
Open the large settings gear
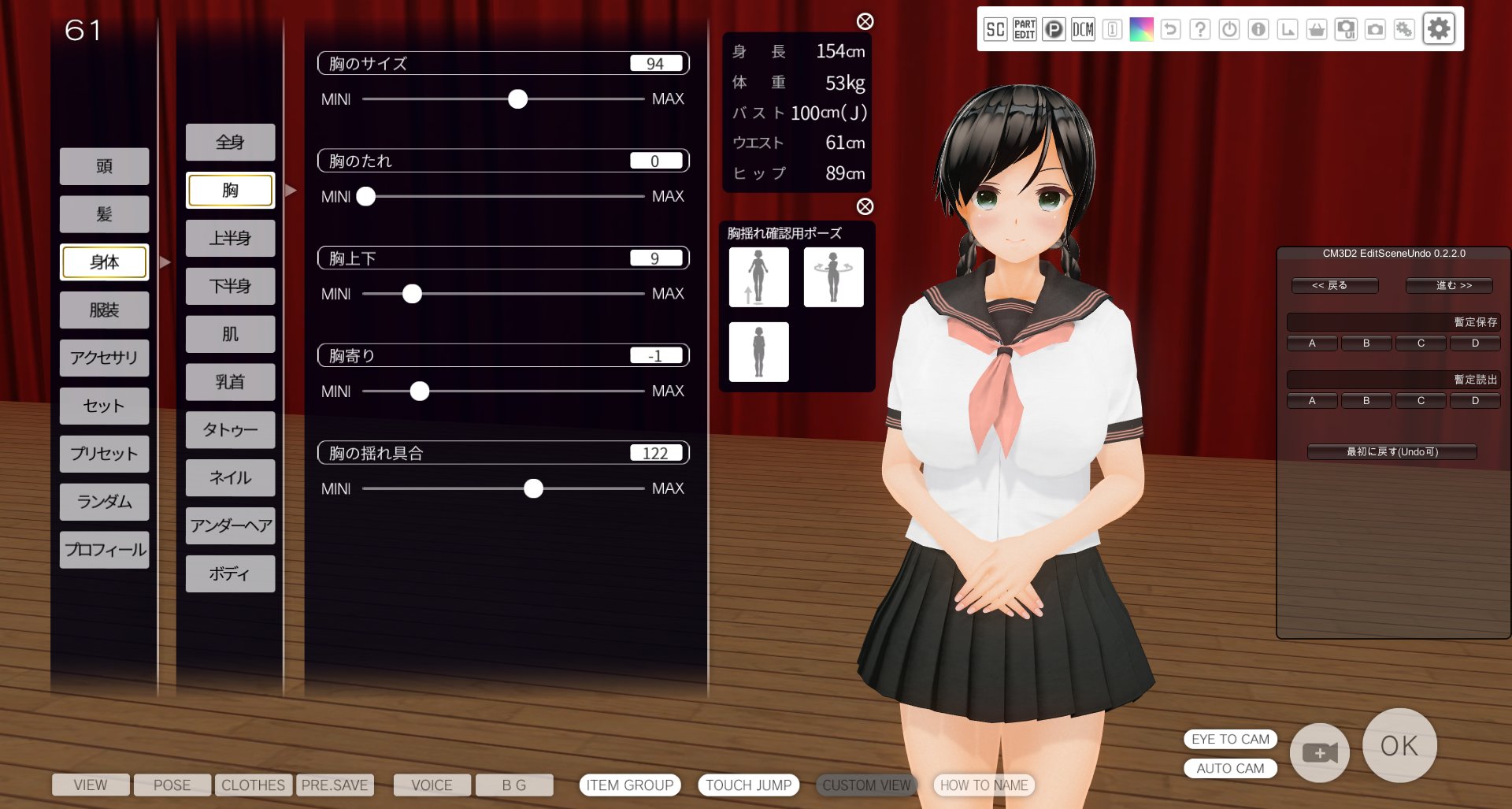[x=1439, y=29]
